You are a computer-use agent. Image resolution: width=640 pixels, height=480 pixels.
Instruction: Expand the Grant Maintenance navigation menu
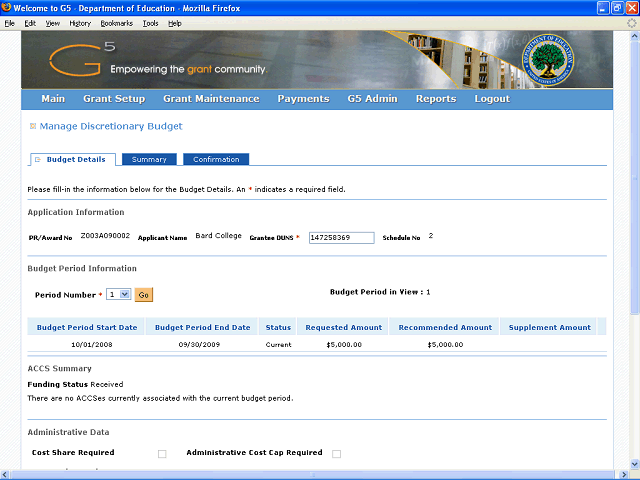211,99
